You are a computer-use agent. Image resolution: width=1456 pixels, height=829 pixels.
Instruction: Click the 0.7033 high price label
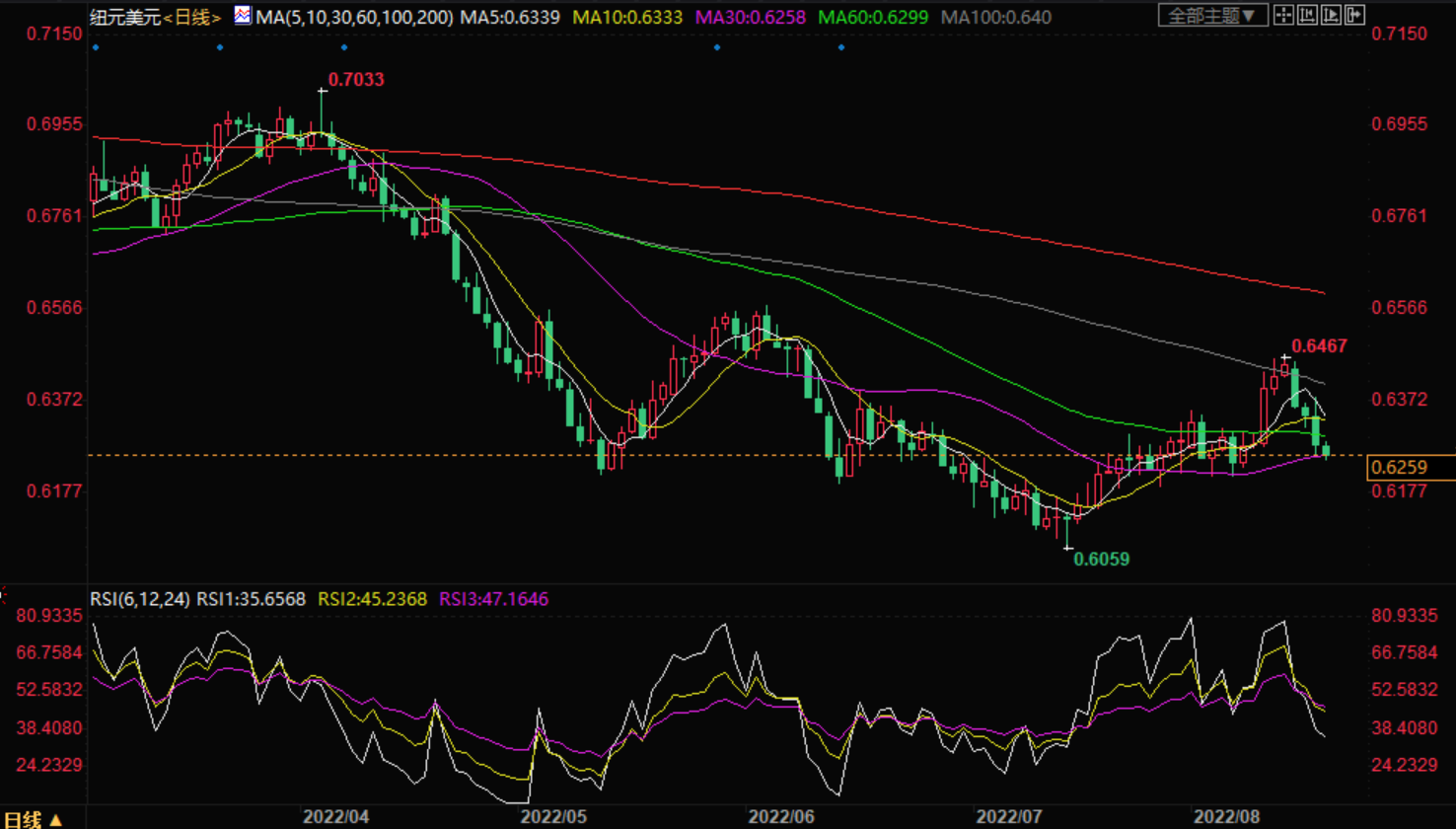click(356, 79)
